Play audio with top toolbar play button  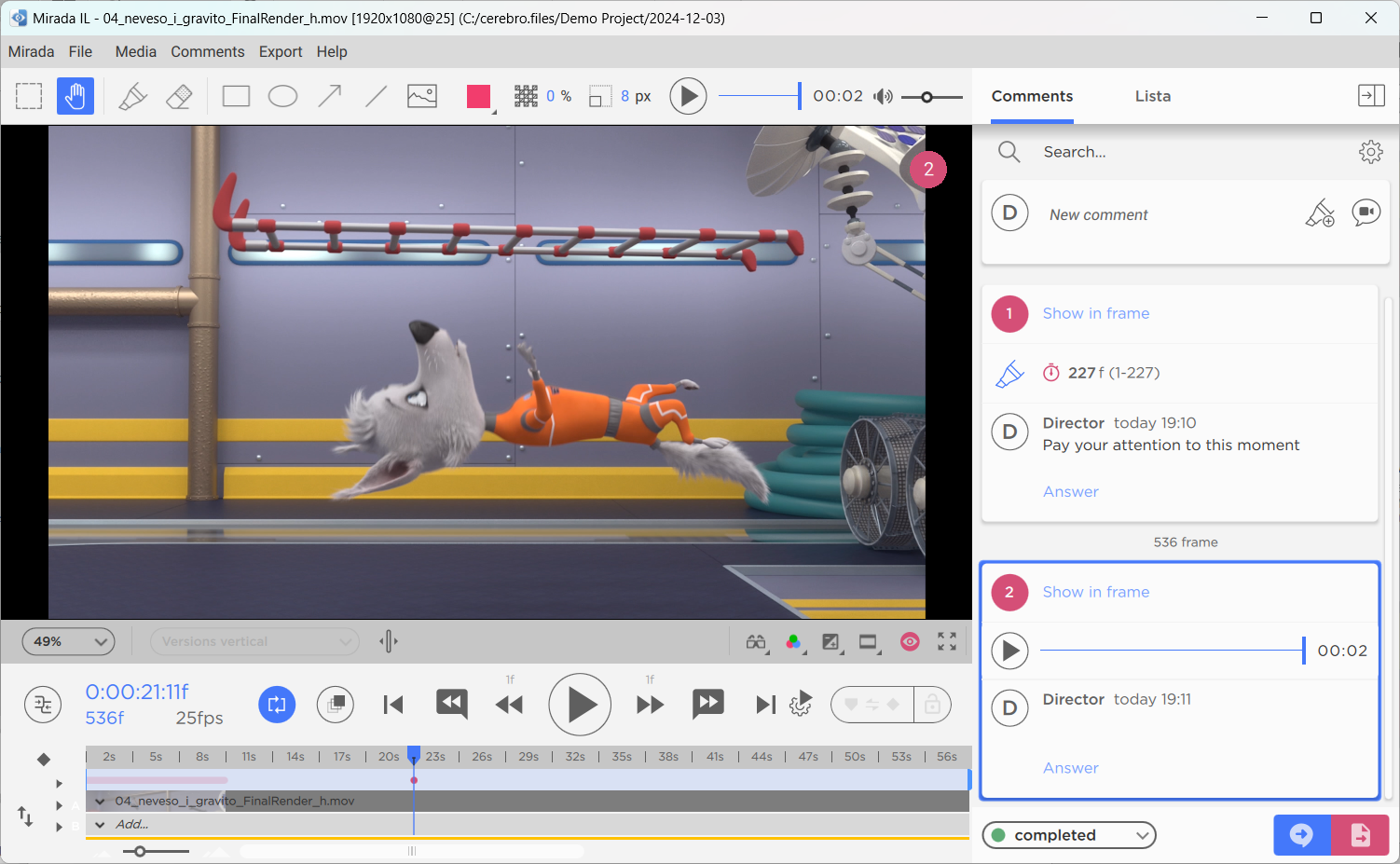[688, 96]
